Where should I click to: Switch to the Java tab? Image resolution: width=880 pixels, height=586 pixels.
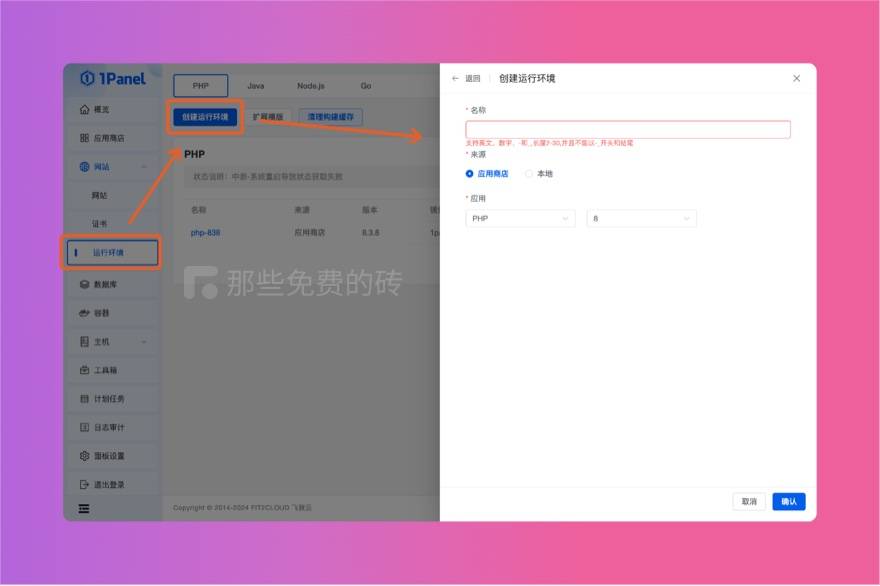click(255, 86)
